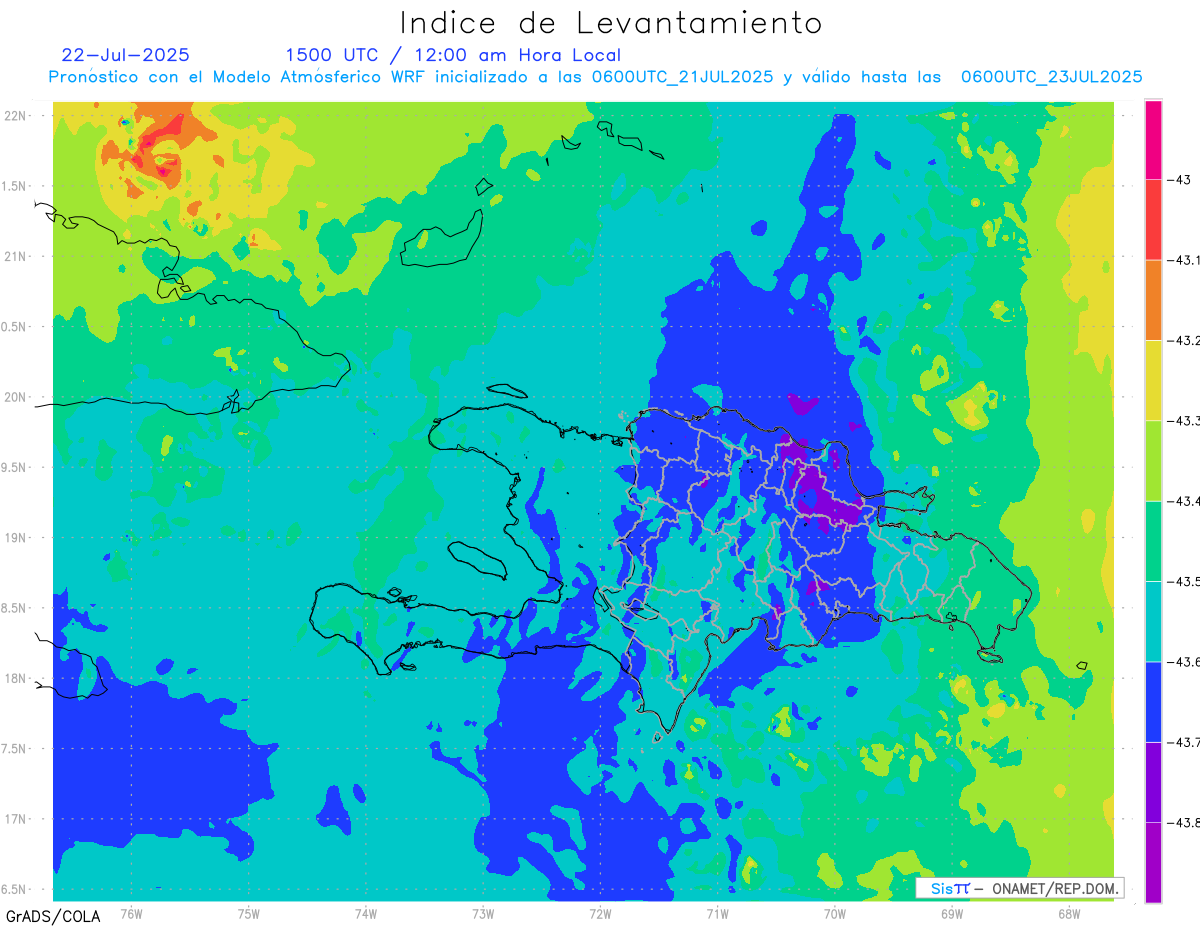Screen dimensions: 1200x927
Task: Click the purple swatch below -43.8
Action: pyautogui.click(x=1153, y=862)
